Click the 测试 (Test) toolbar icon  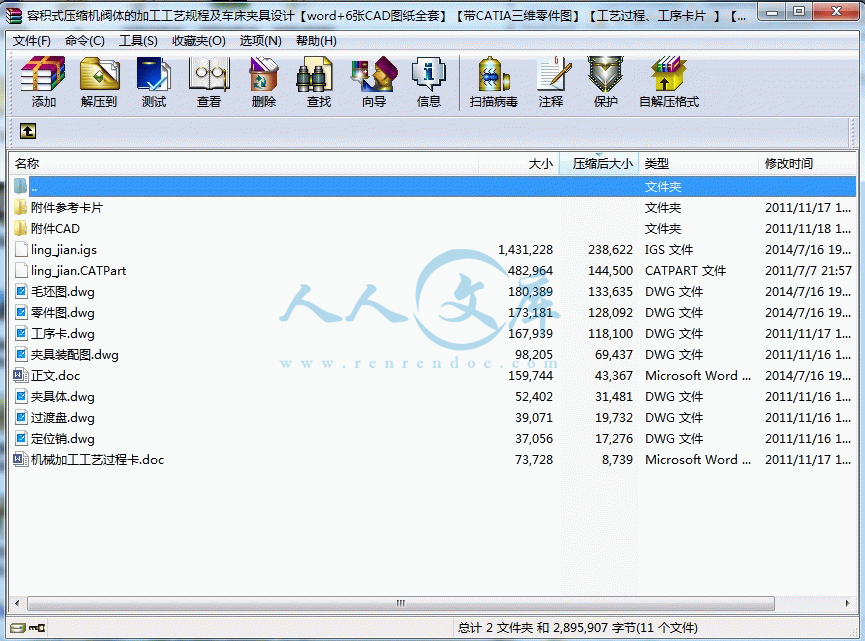(x=153, y=74)
